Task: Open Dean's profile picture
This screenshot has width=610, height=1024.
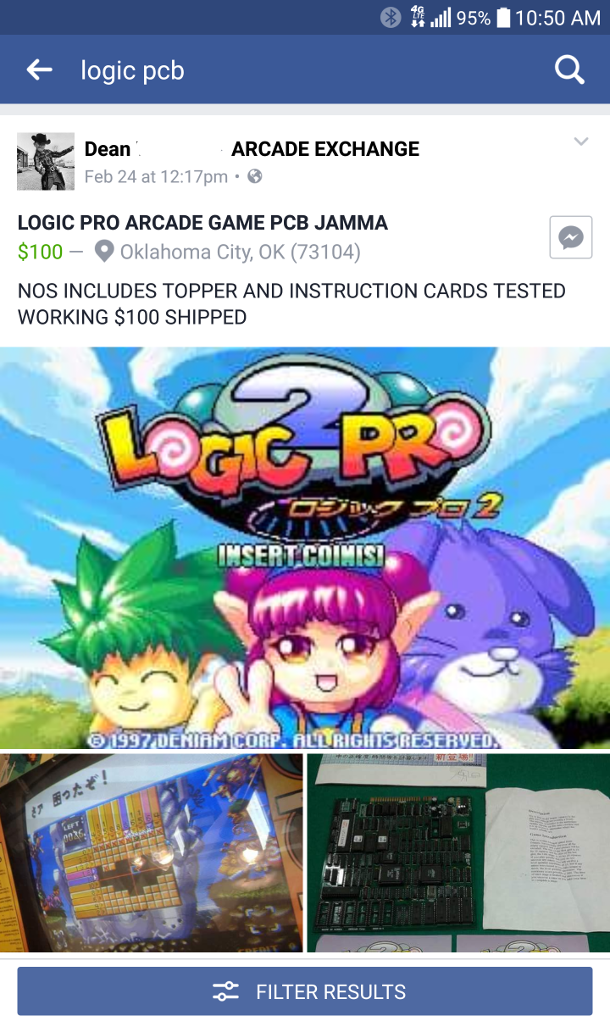Action: 46,161
